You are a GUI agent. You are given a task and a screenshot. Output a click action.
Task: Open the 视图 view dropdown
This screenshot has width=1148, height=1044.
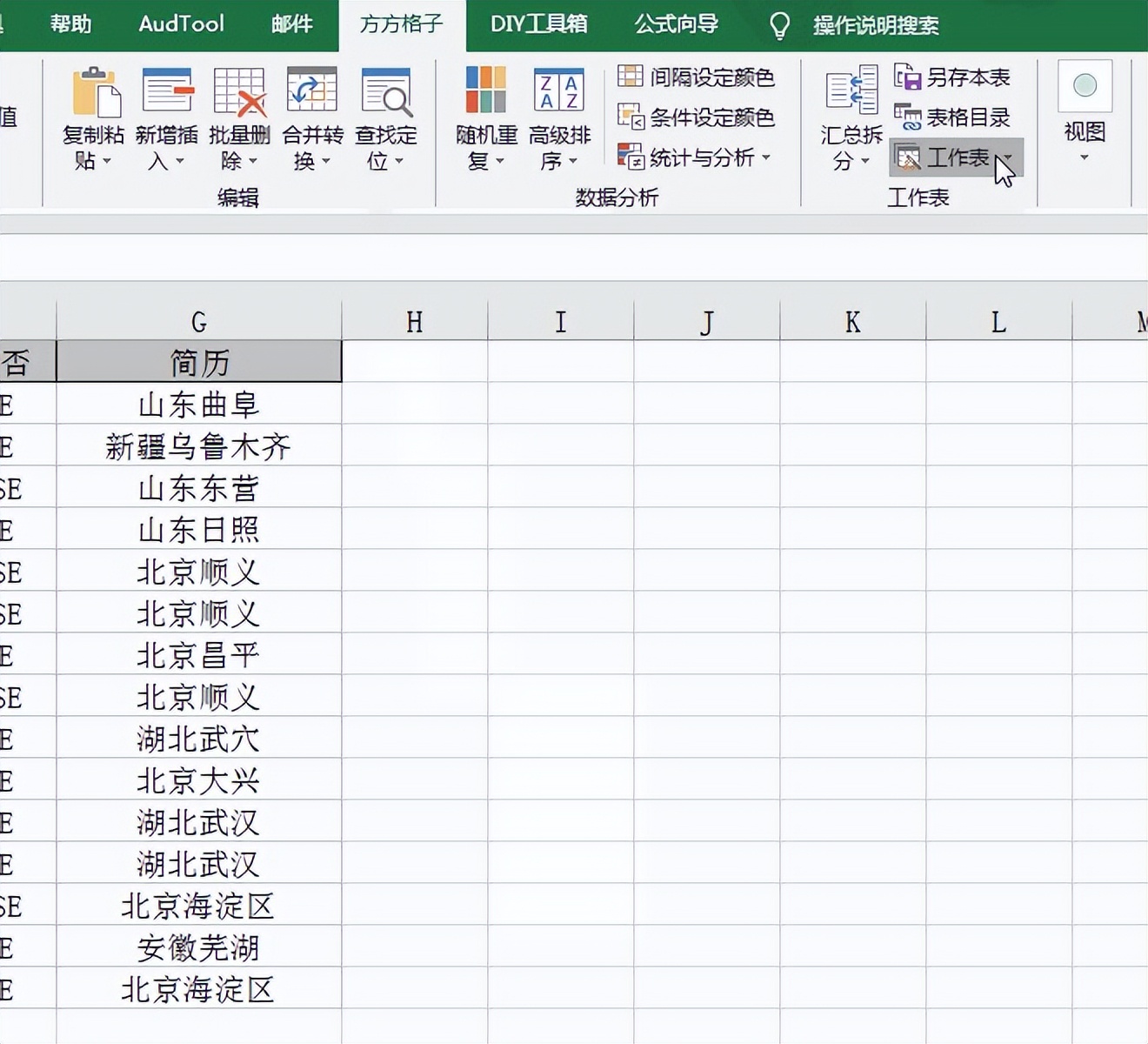1084,157
